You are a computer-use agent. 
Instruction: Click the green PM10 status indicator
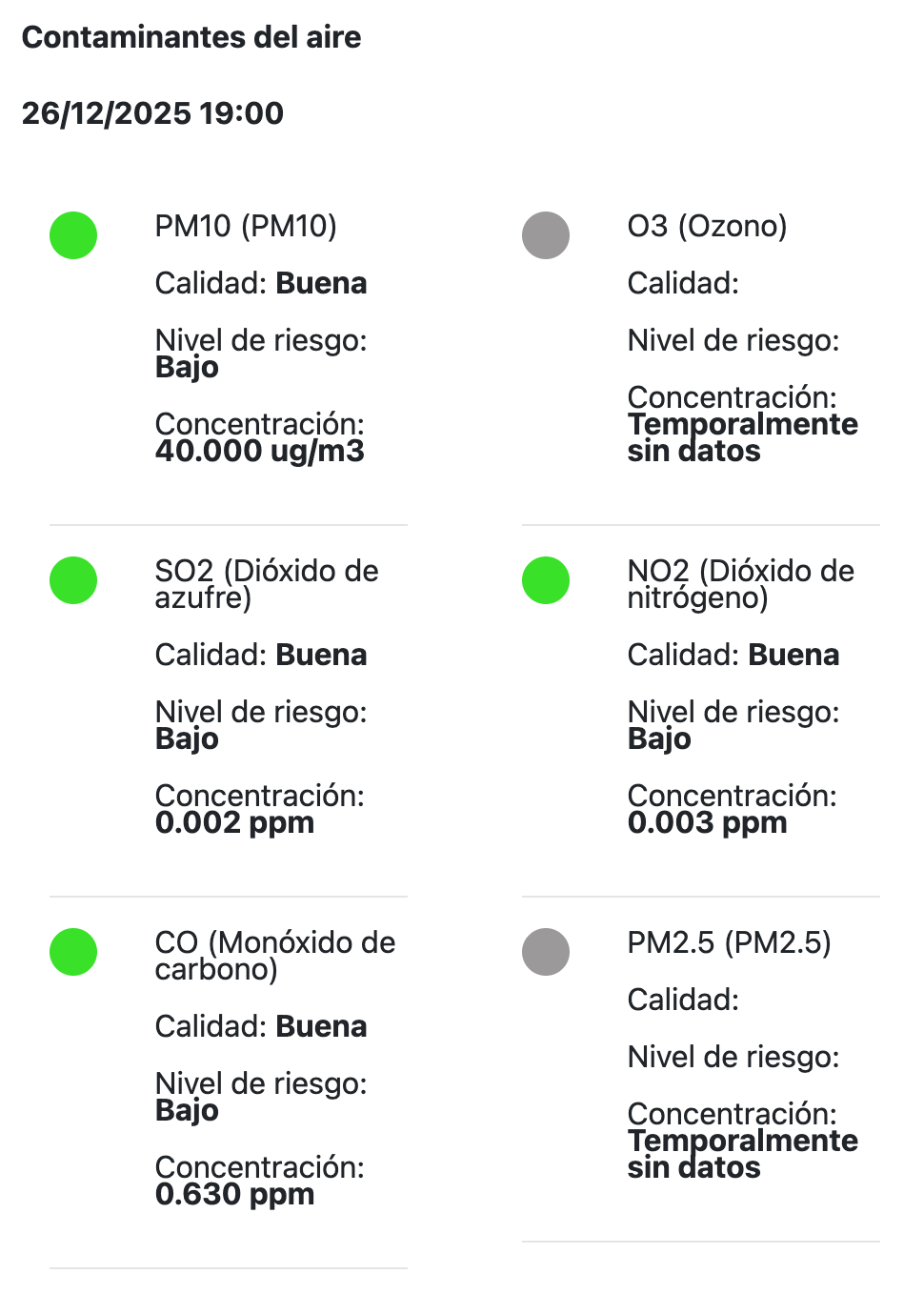73,235
